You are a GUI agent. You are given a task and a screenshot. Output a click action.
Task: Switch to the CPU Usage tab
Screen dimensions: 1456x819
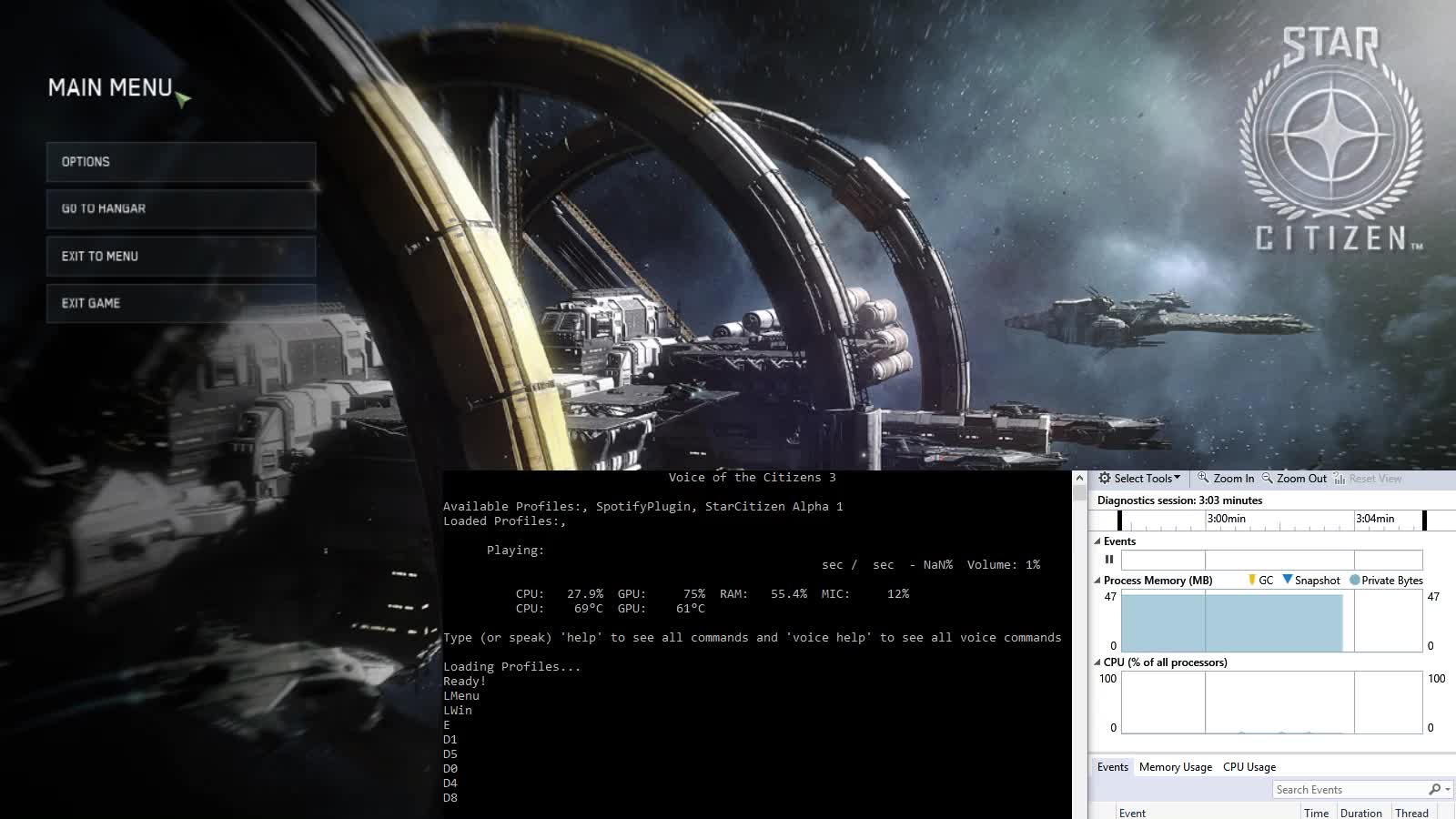(x=1249, y=767)
